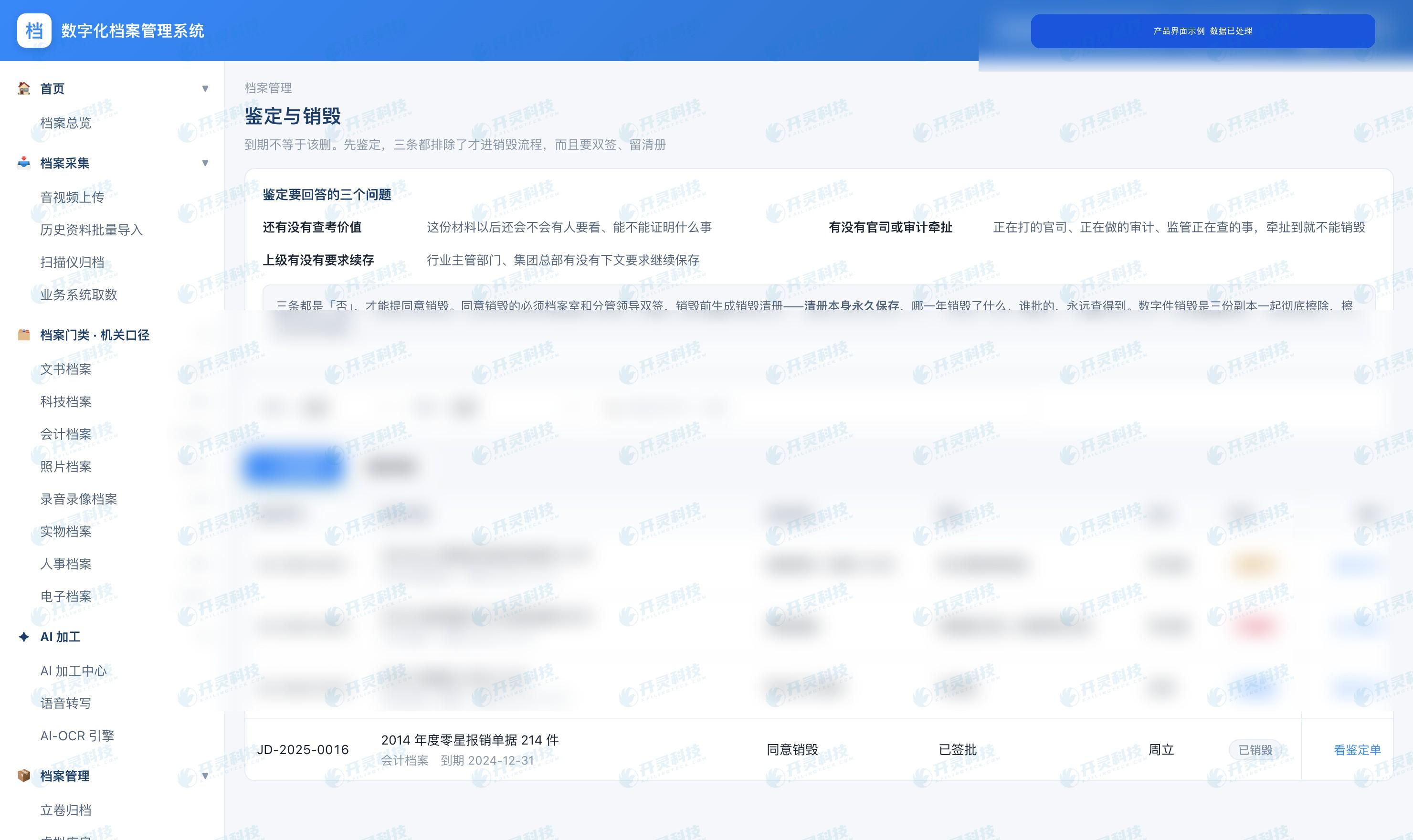The height and width of the screenshot is (840, 1413).
Task: Click the 同意销毁 conclusion cell
Action: pos(792,750)
